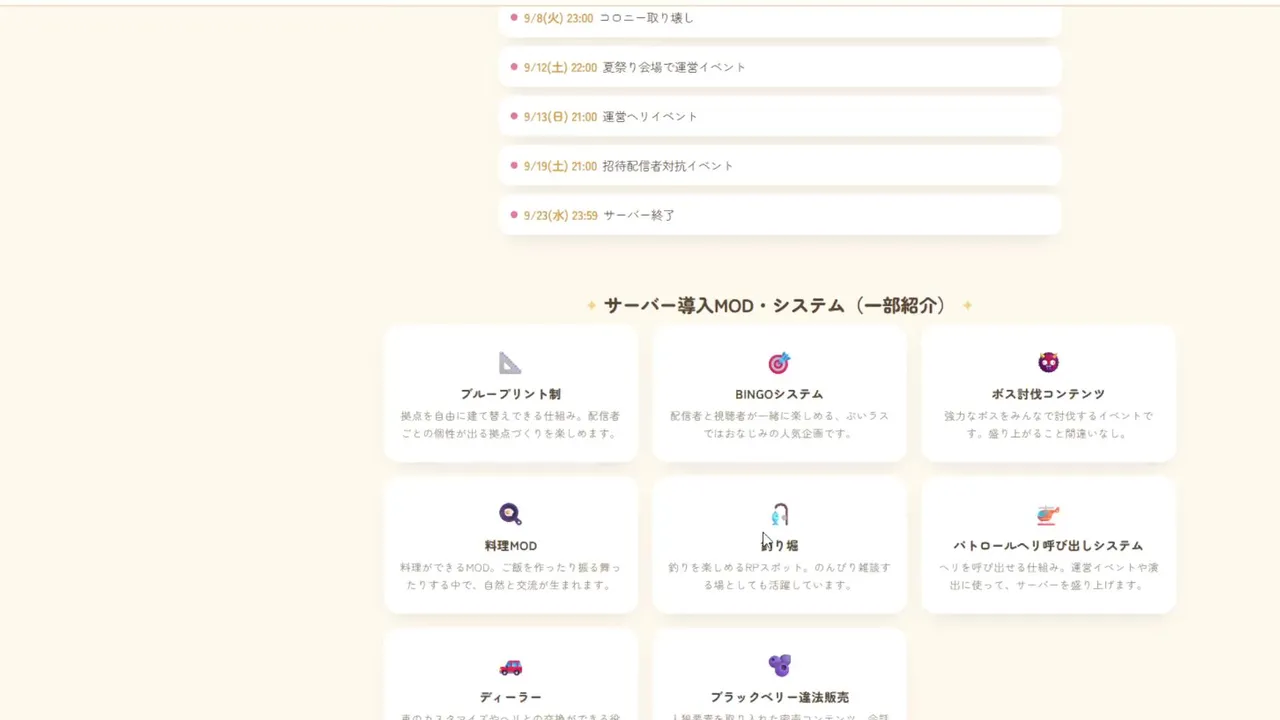This screenshot has height=720, width=1280.
Task: Select the date text "9/12(土) 22:00"
Action: click(560, 67)
